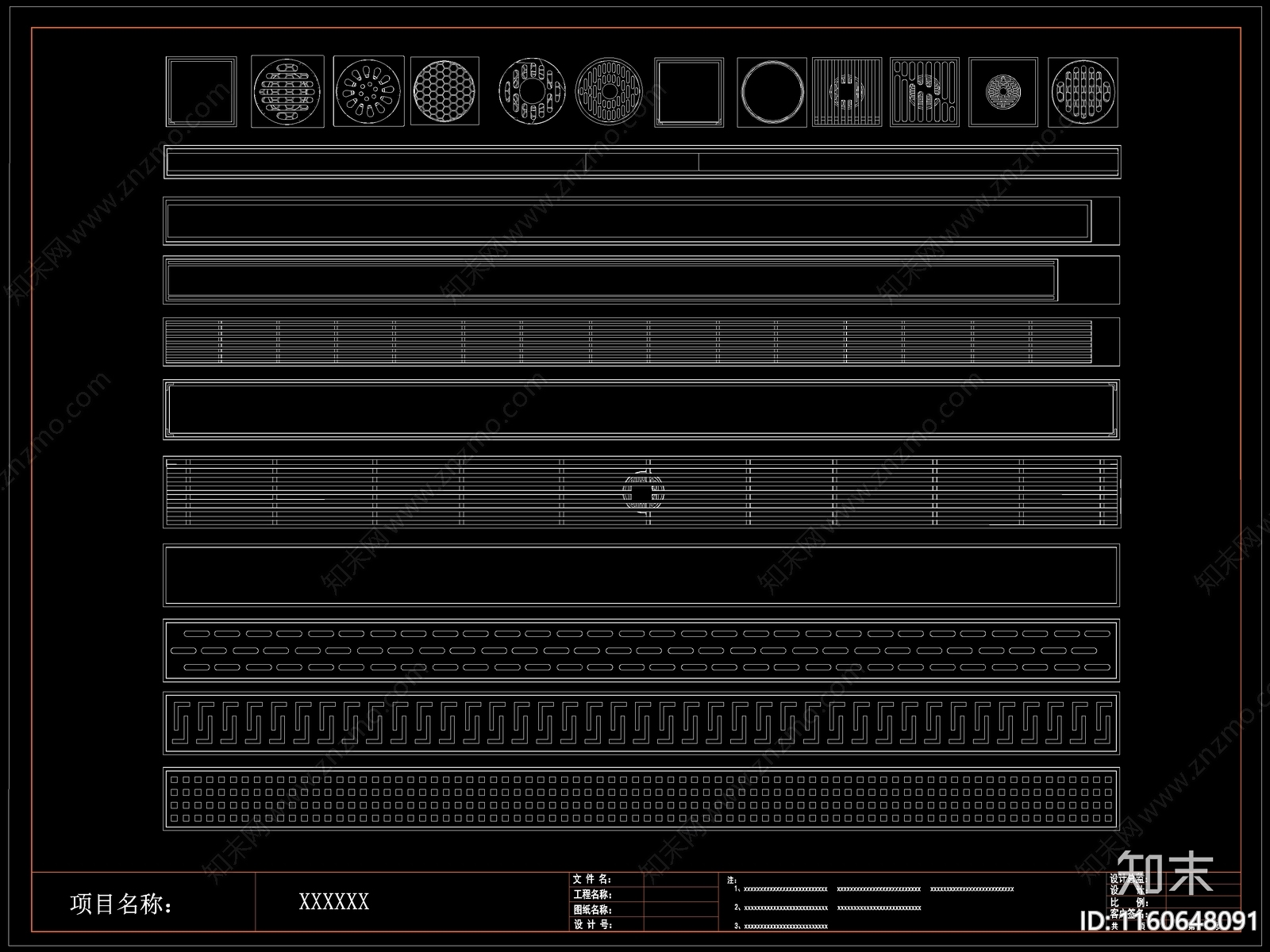This screenshot has height=952, width=1270.
Task: Select the linear drain with oval slots
Action: [642, 650]
